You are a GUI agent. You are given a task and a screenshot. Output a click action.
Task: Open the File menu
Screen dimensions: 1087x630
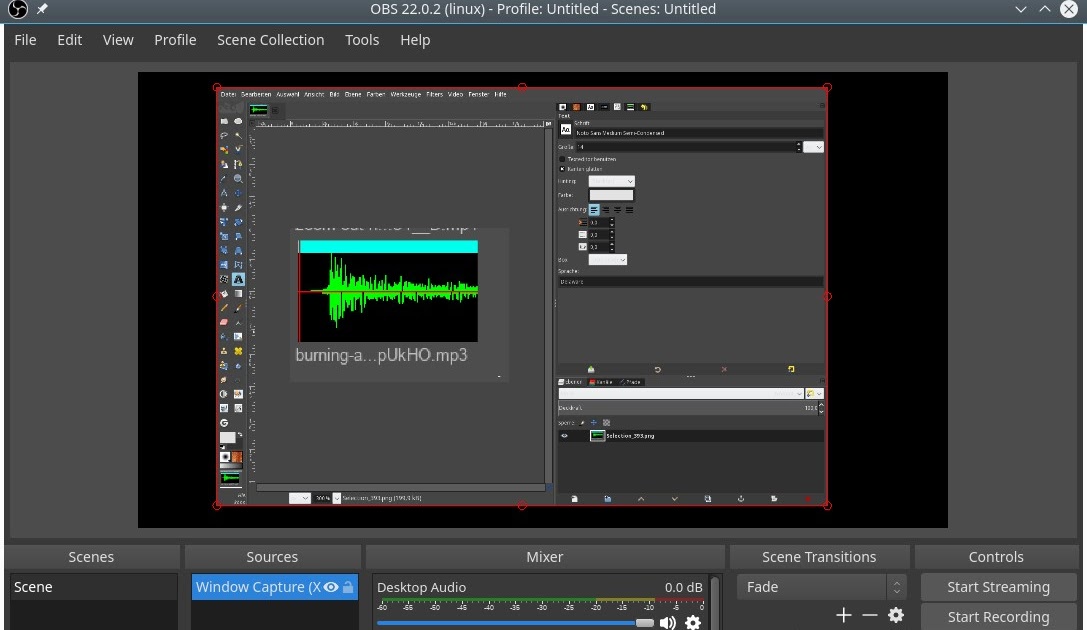coord(25,40)
